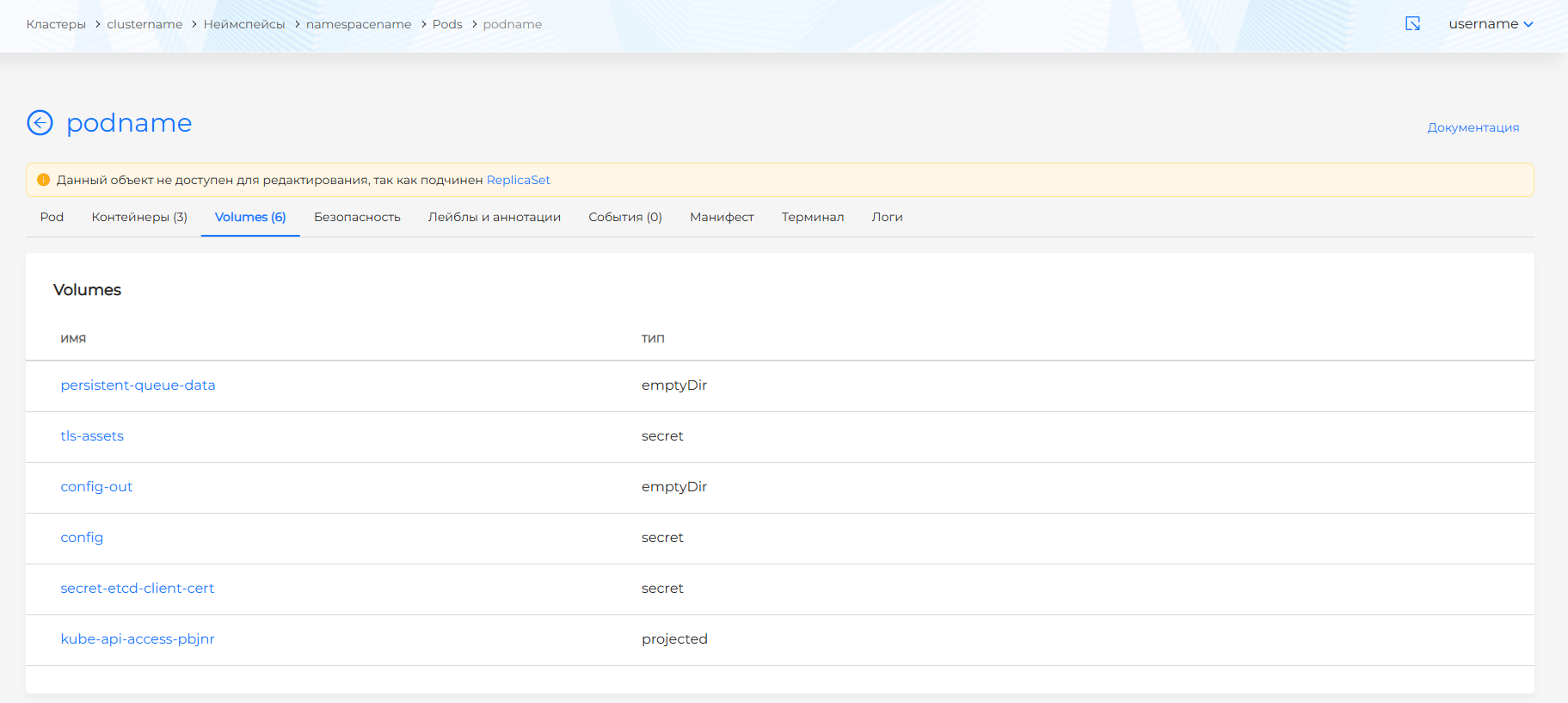Click the ТИП column header
Viewport: 1568px width, 703px height.
point(653,339)
